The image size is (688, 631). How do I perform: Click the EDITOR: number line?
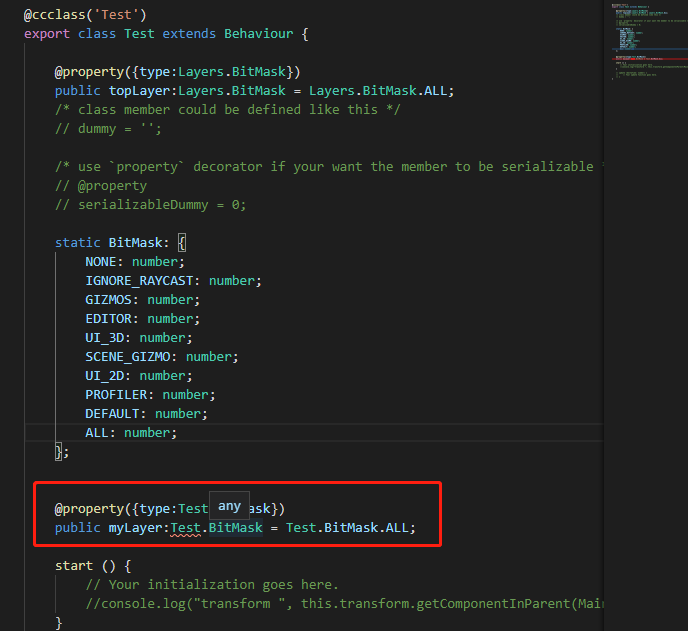tap(142, 319)
